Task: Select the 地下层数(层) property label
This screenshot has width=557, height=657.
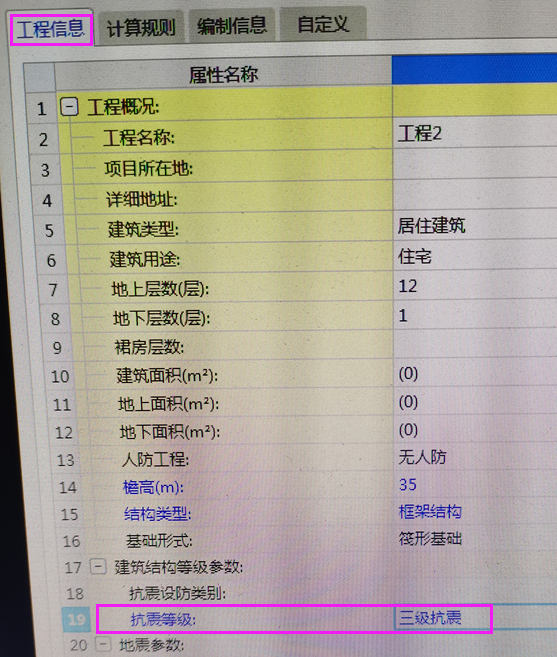Action: click(161, 319)
